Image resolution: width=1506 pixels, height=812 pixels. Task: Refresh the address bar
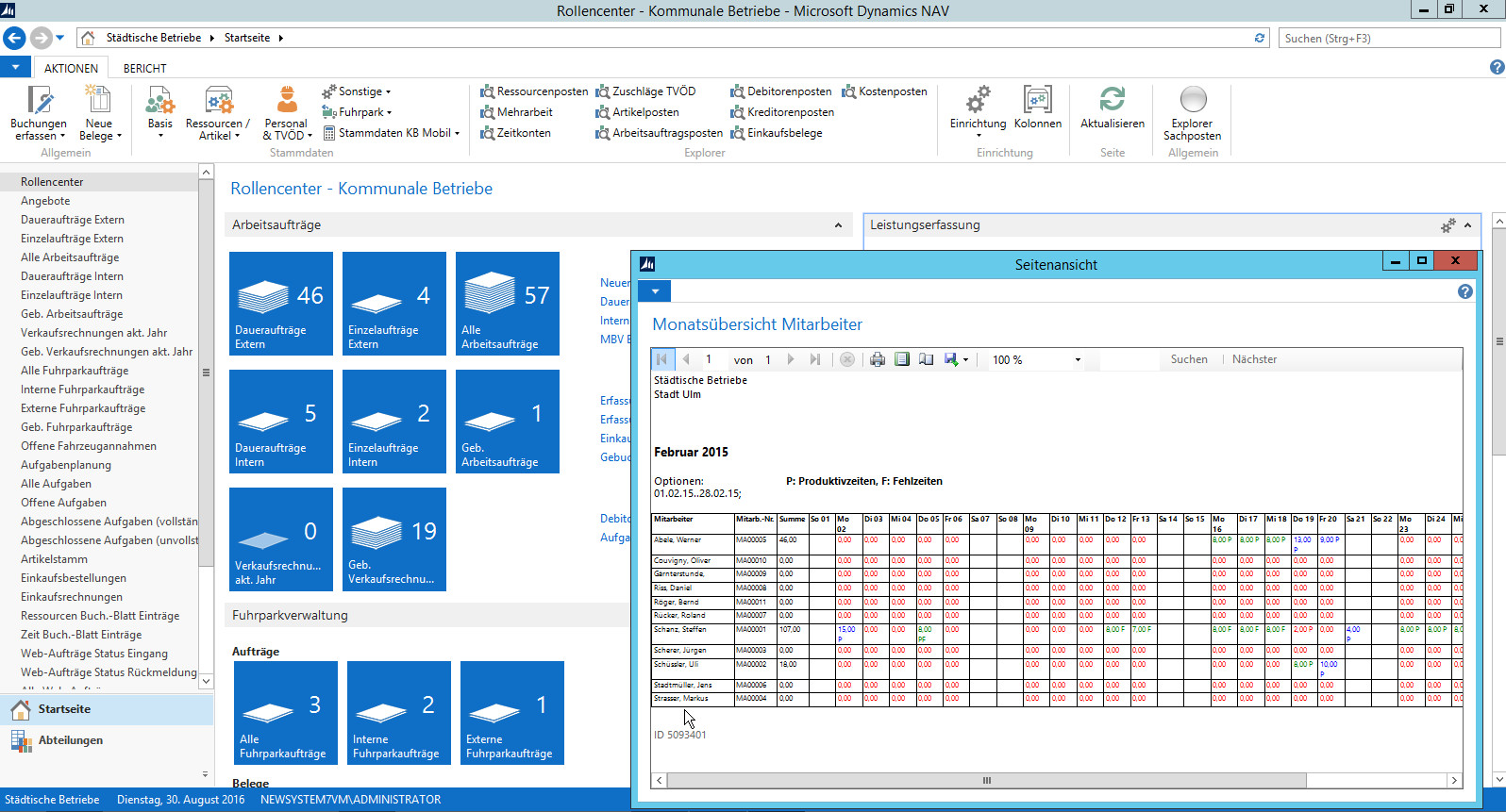1259,38
